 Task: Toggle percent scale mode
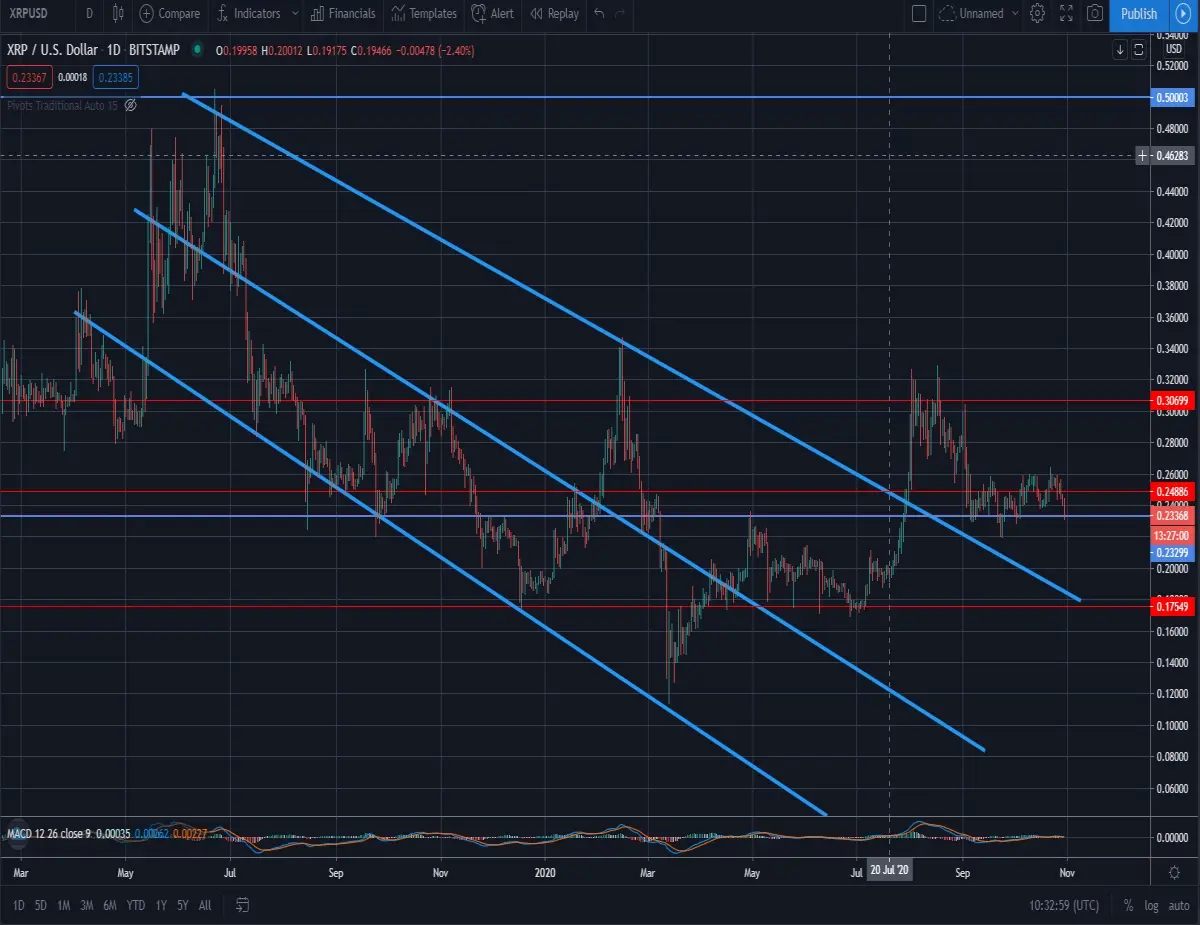click(x=1128, y=905)
